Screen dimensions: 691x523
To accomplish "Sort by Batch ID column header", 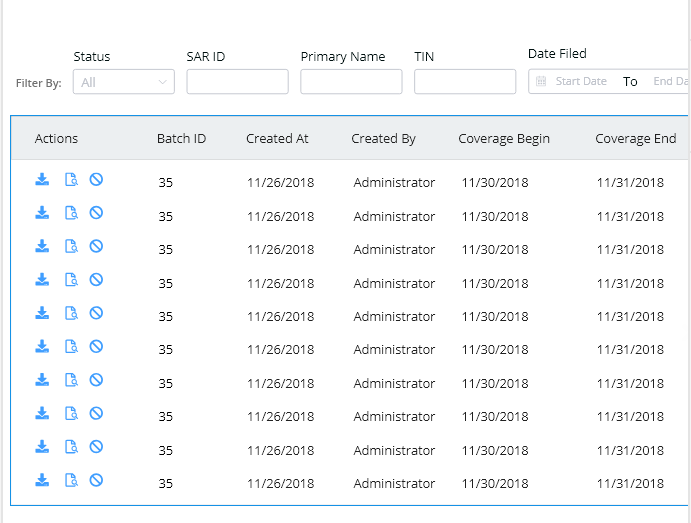I will pyautogui.click(x=181, y=139).
